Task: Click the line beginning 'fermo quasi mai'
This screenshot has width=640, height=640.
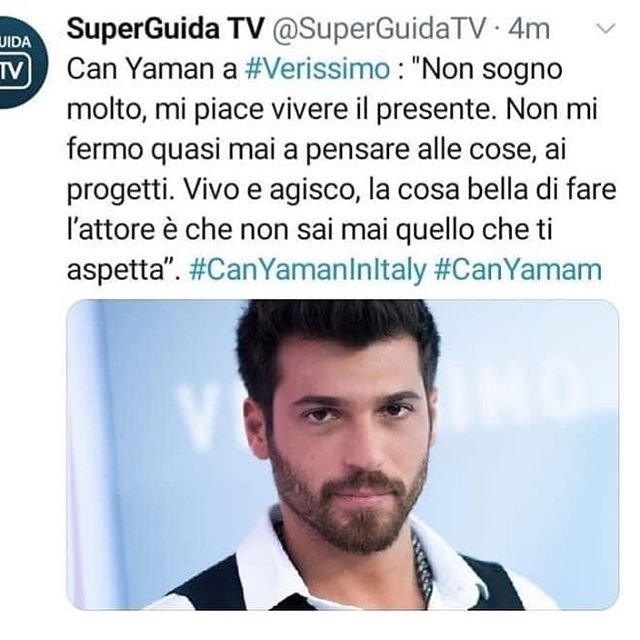Action: coord(316,150)
